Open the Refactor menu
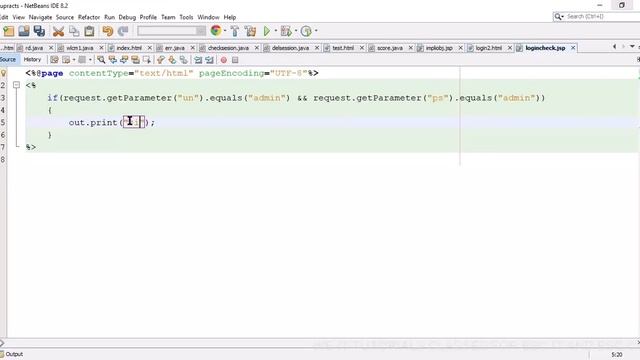The height and width of the screenshot is (360, 640). [89, 17]
